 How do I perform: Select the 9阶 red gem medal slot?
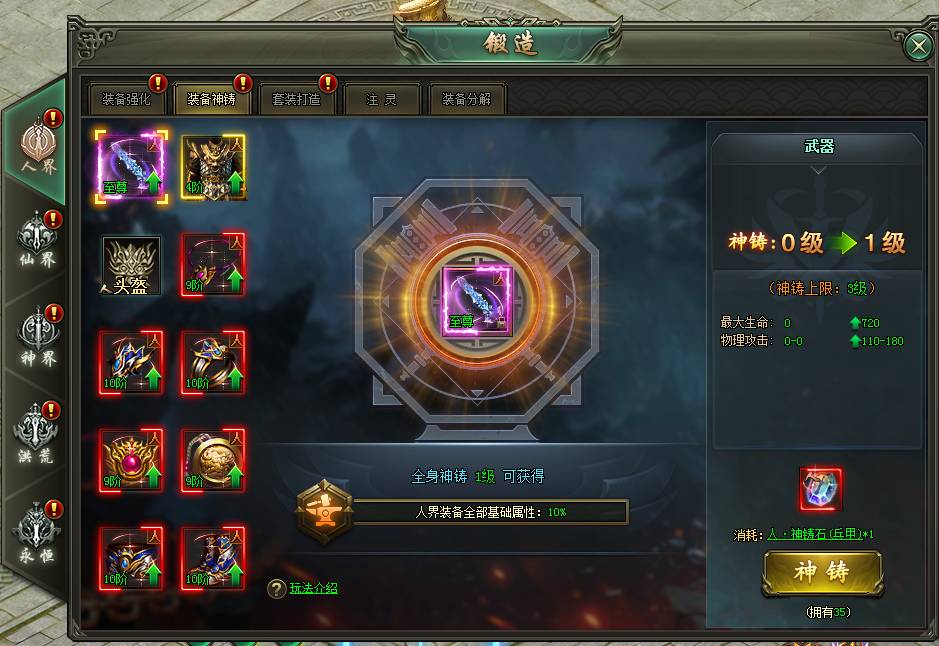coord(131,460)
